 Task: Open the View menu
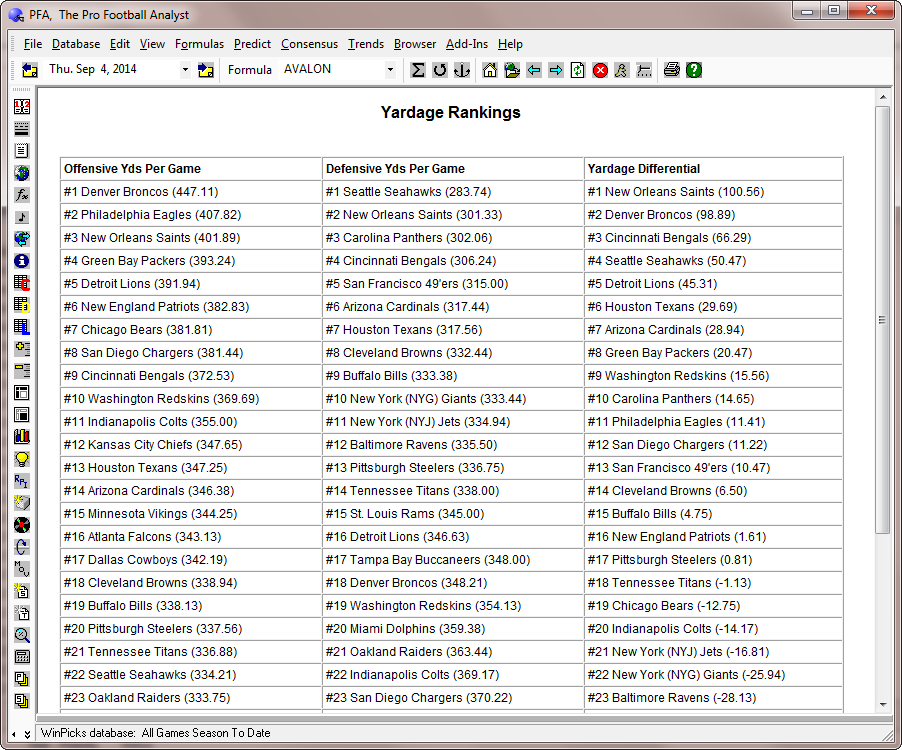[152, 44]
